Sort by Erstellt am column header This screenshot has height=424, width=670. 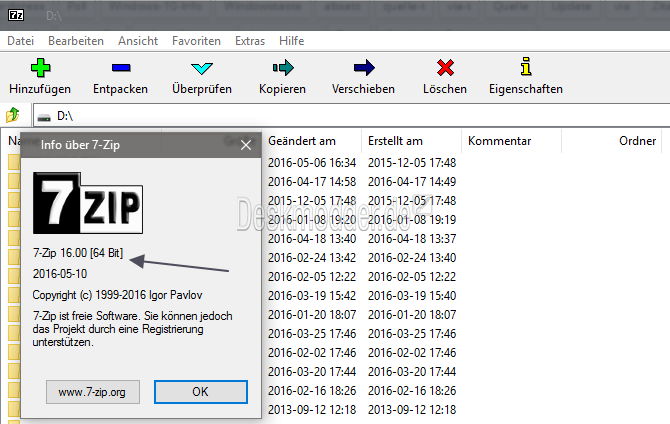pyautogui.click(x=395, y=141)
